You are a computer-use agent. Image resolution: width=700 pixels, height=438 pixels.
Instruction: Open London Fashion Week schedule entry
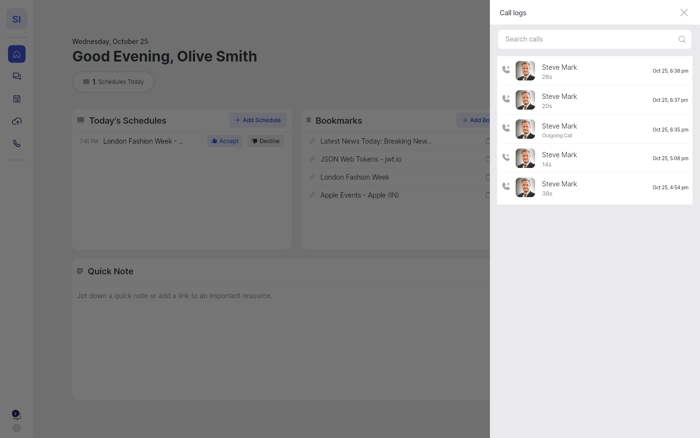pos(143,141)
